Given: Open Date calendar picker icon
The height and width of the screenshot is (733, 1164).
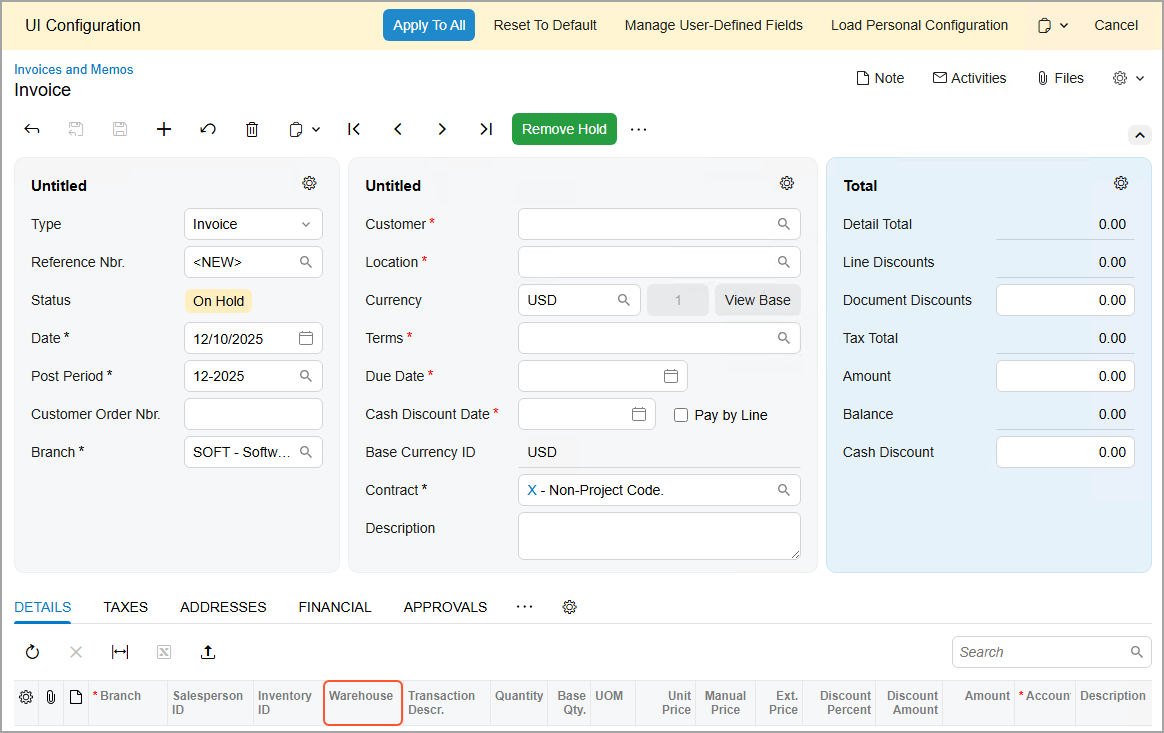Looking at the screenshot, I should [x=306, y=339].
